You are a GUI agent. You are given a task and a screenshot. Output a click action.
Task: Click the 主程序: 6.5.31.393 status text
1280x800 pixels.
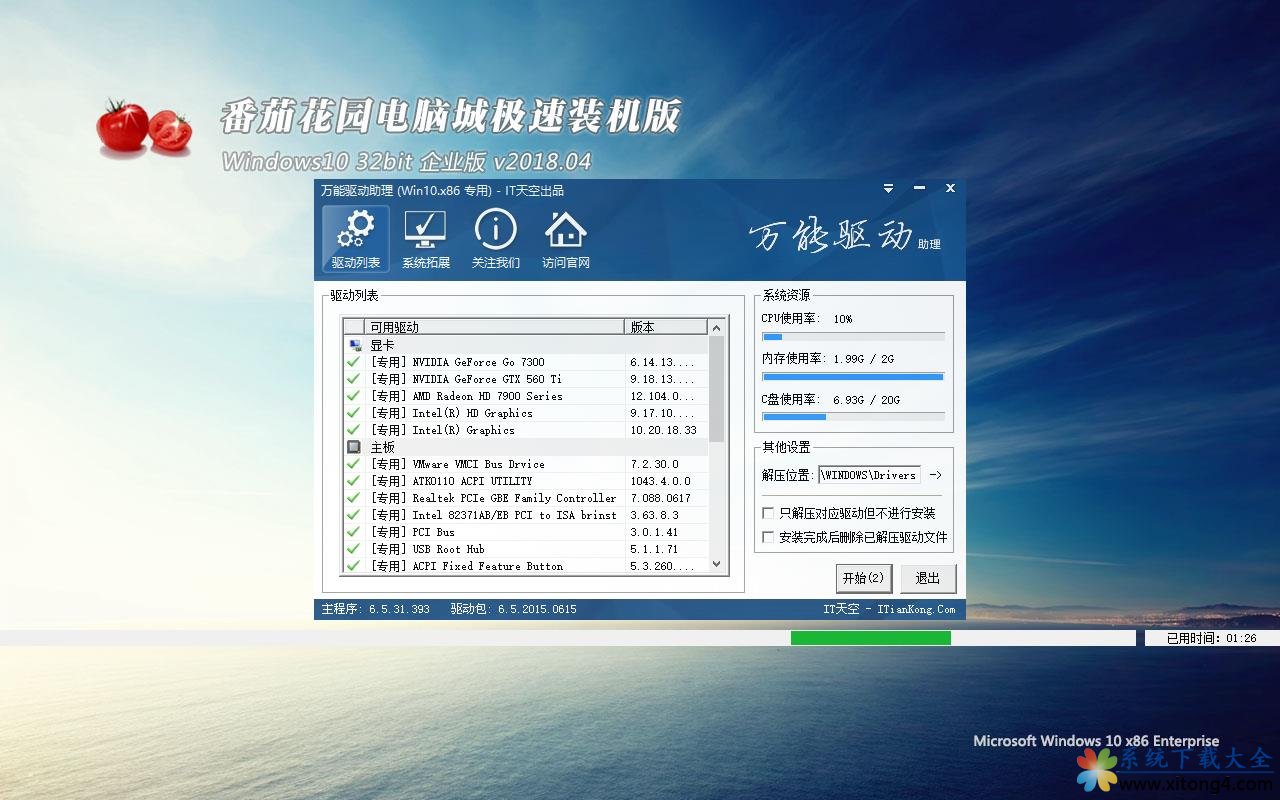376,609
